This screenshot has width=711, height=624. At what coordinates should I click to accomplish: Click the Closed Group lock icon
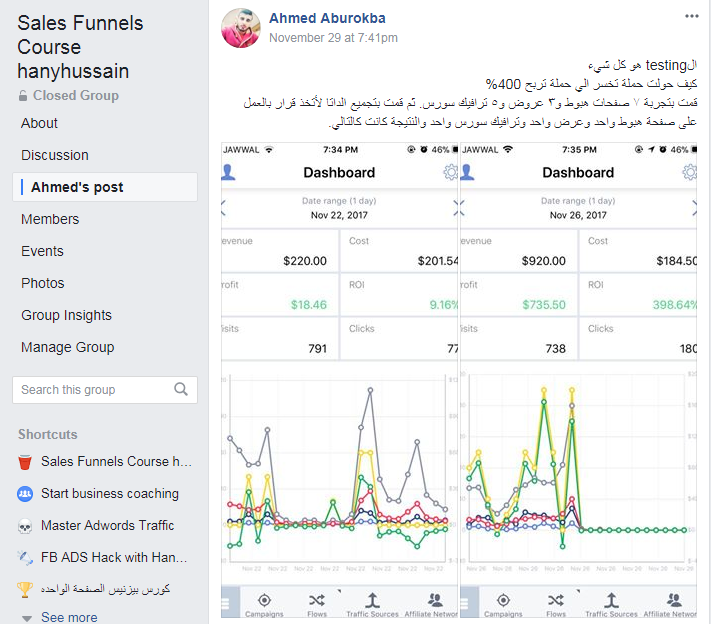pos(23,96)
